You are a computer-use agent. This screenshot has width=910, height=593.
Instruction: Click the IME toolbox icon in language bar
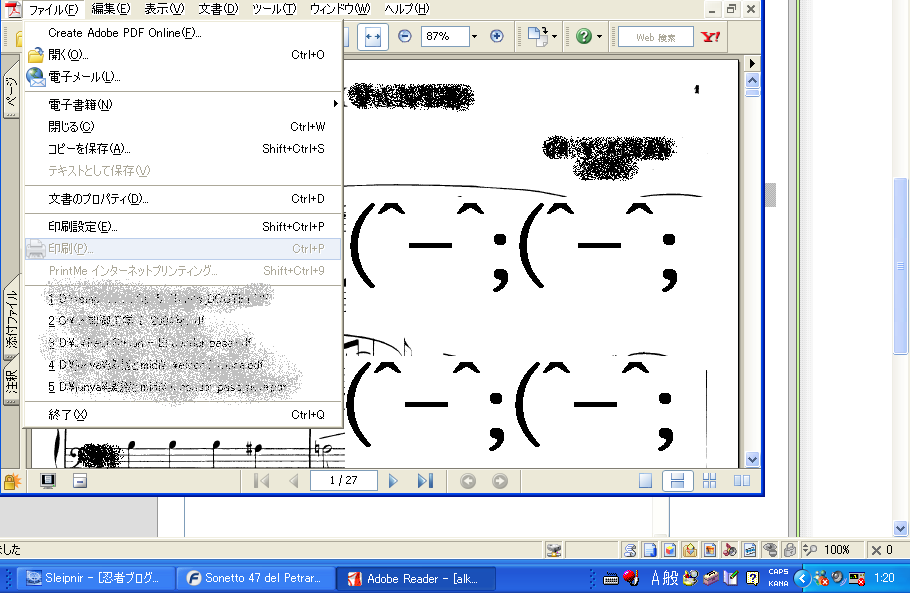click(710, 578)
